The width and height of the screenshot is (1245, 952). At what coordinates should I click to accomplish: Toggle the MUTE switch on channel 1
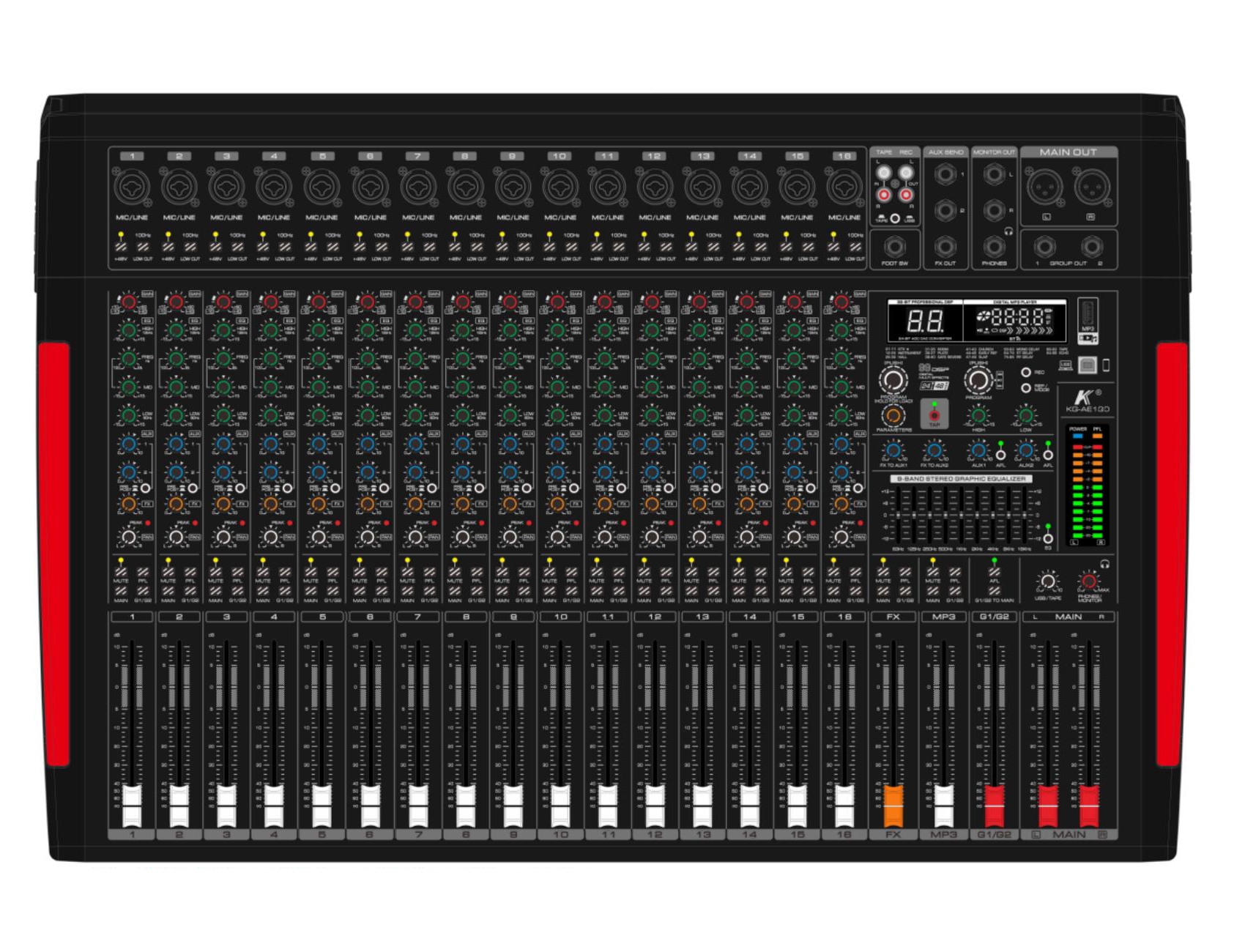121,572
